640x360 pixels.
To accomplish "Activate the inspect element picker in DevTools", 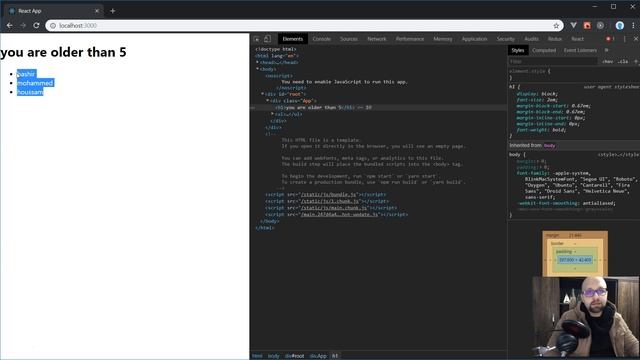I will [257, 39].
